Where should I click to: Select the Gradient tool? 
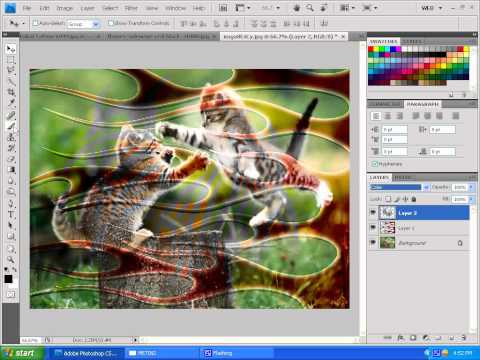(x=11, y=170)
